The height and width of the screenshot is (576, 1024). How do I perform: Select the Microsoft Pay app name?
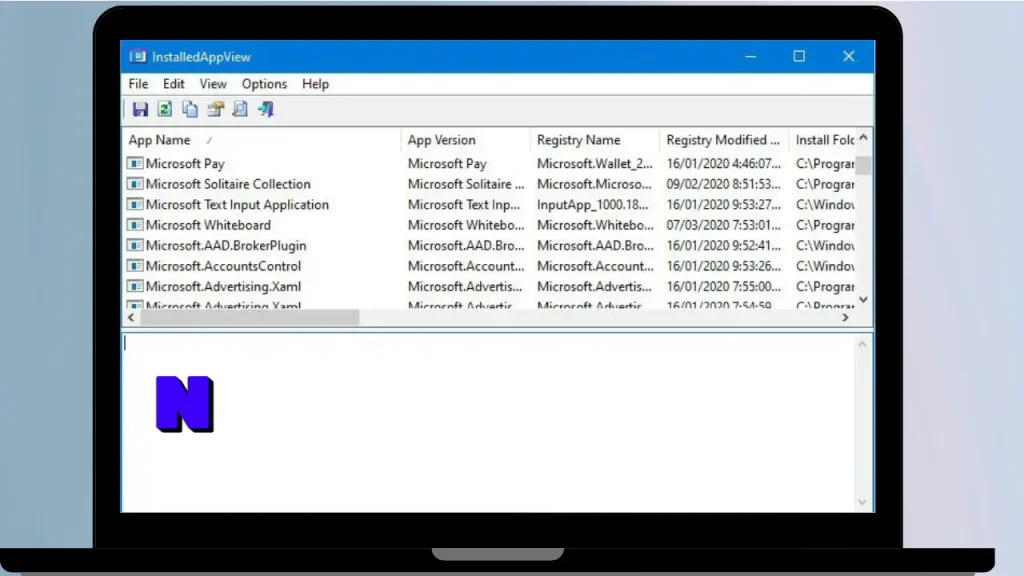[x=185, y=163]
